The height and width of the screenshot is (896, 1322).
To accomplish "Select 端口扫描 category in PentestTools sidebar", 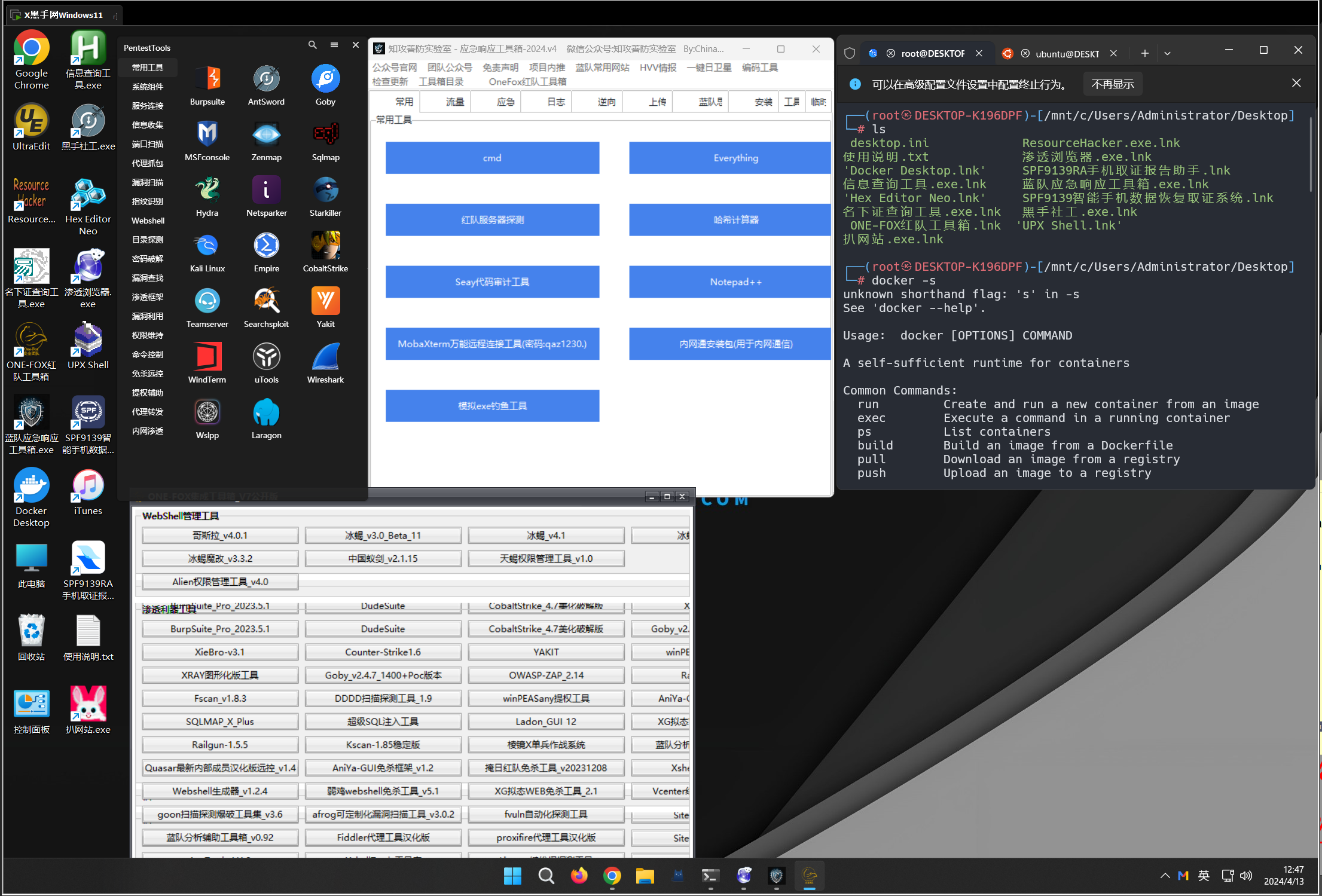I will tap(148, 144).
